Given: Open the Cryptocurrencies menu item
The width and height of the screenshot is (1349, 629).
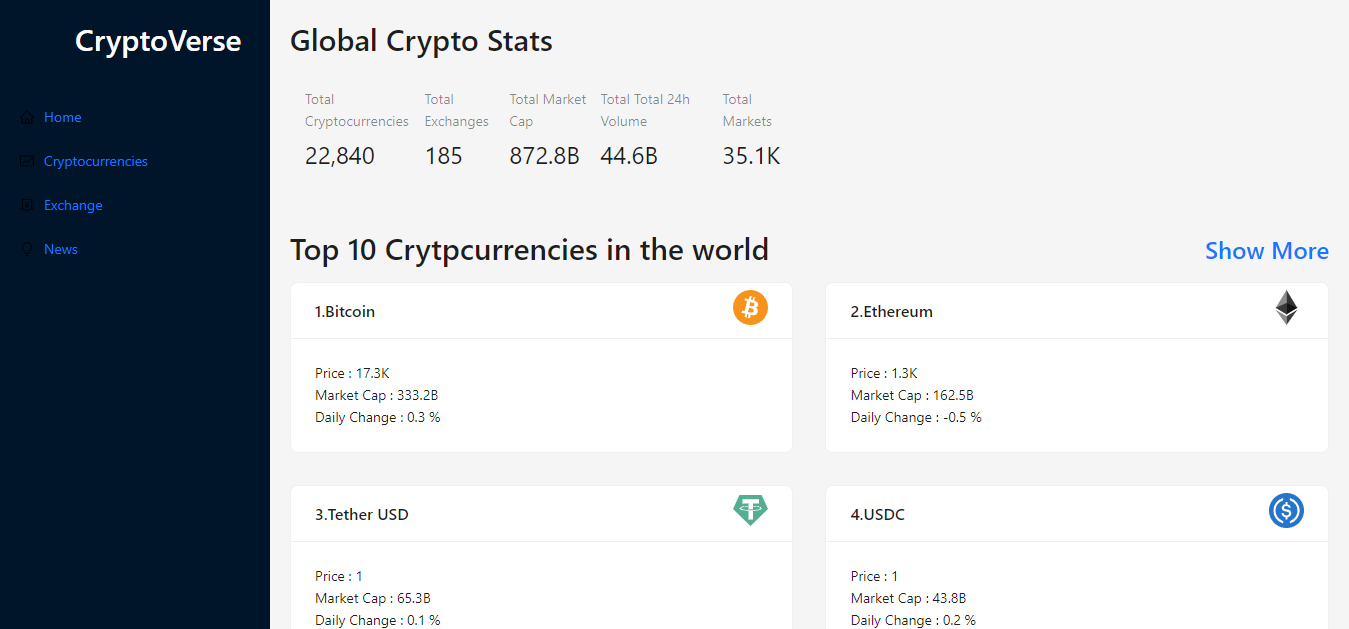Looking at the screenshot, I should tap(96, 162).
